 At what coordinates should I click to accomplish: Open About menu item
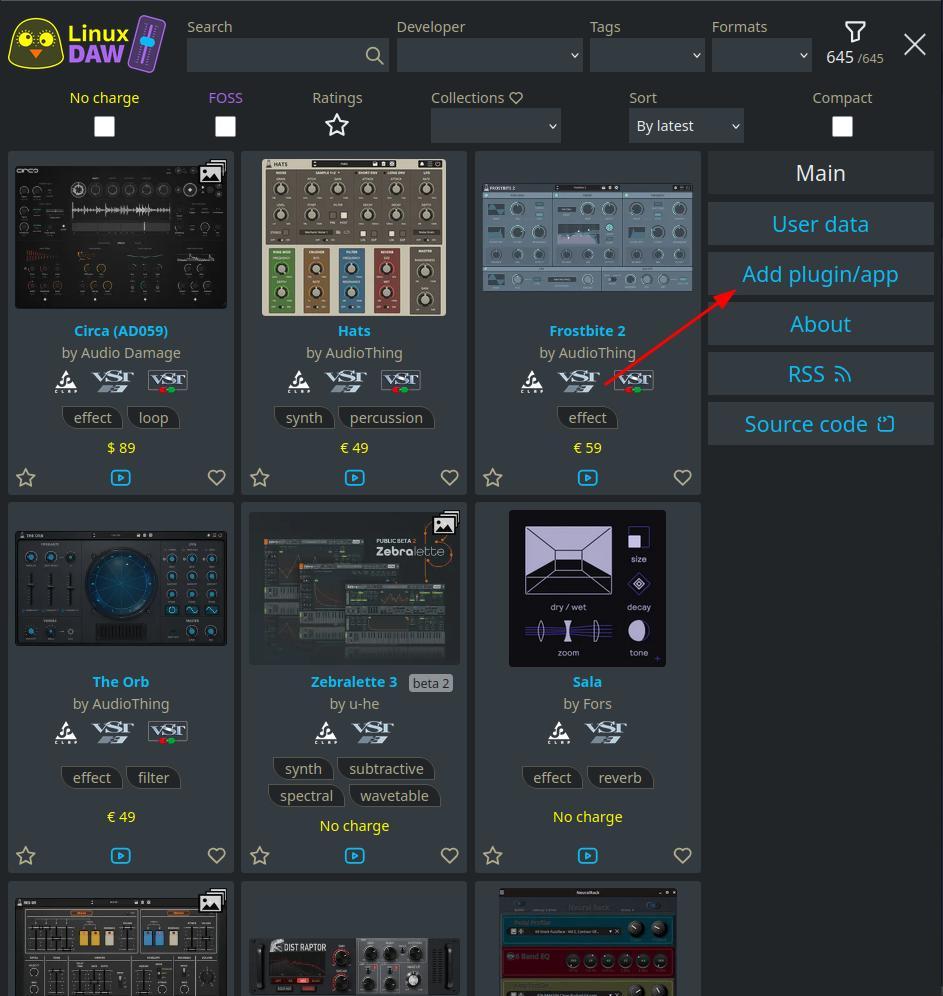click(x=820, y=325)
